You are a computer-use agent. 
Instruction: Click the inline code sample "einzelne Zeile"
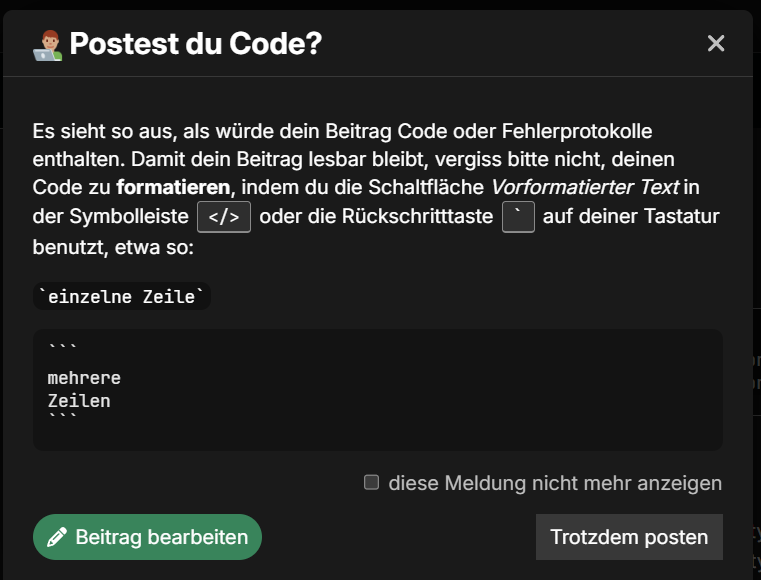122,296
